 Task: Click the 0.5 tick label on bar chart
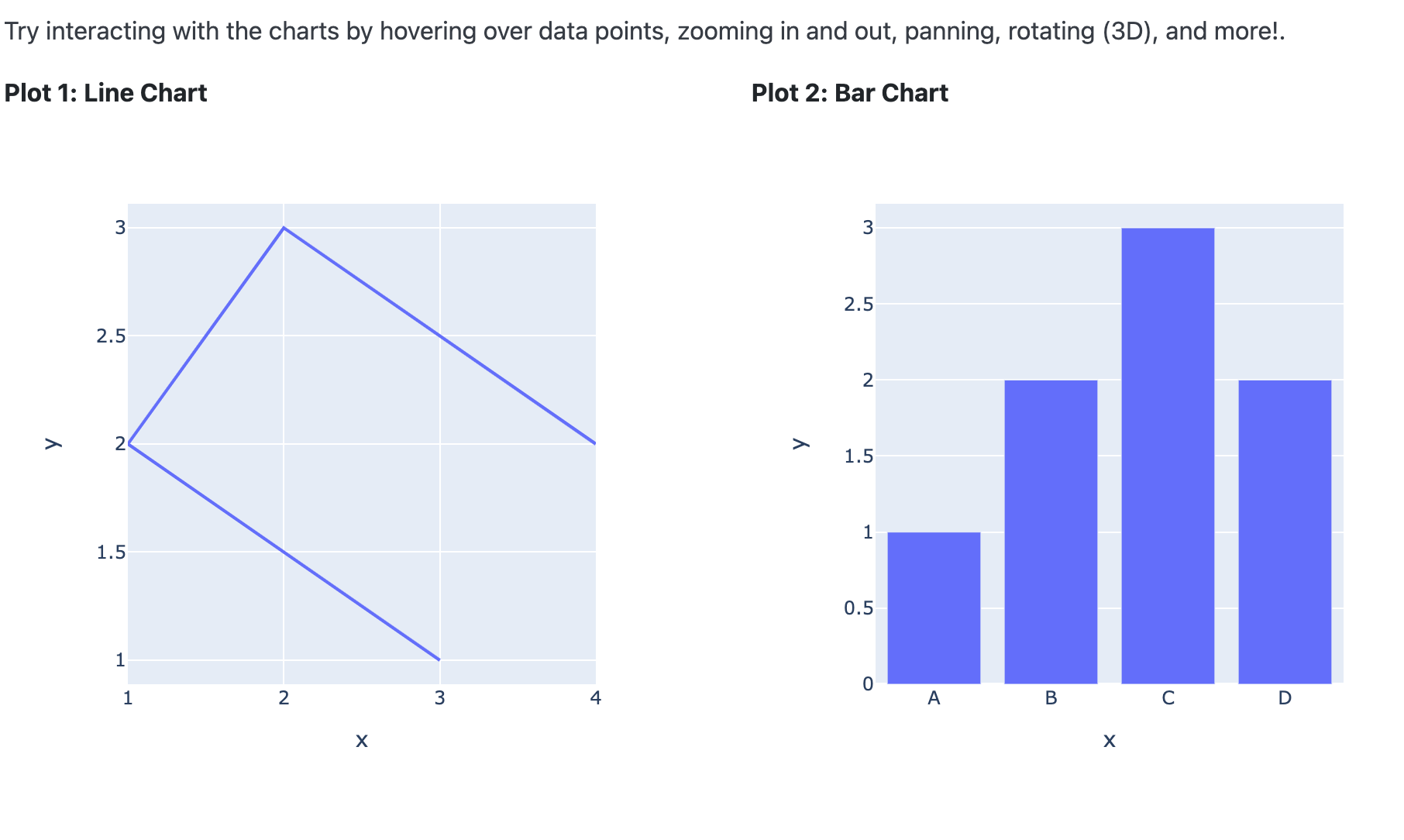click(x=859, y=608)
